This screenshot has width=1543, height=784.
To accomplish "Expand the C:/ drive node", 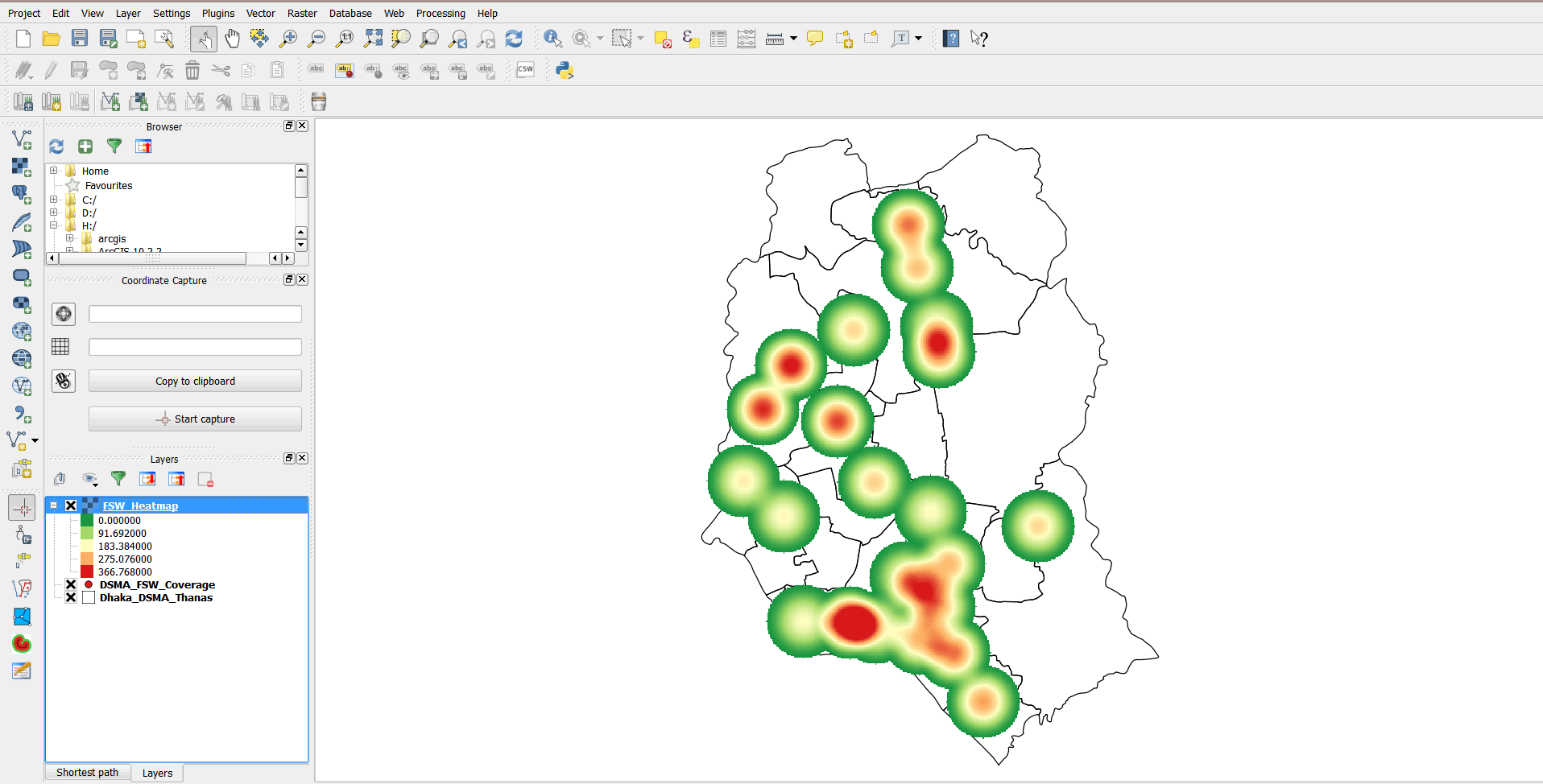I will [x=54, y=200].
